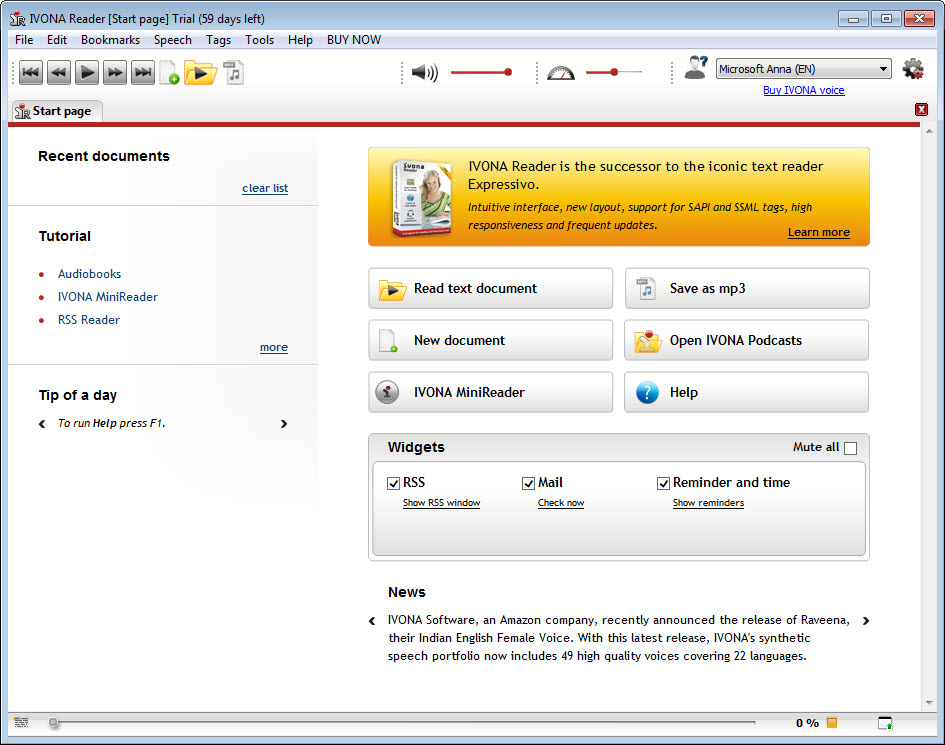
Task: Click the folder icon on Read text document
Action: click(x=392, y=289)
